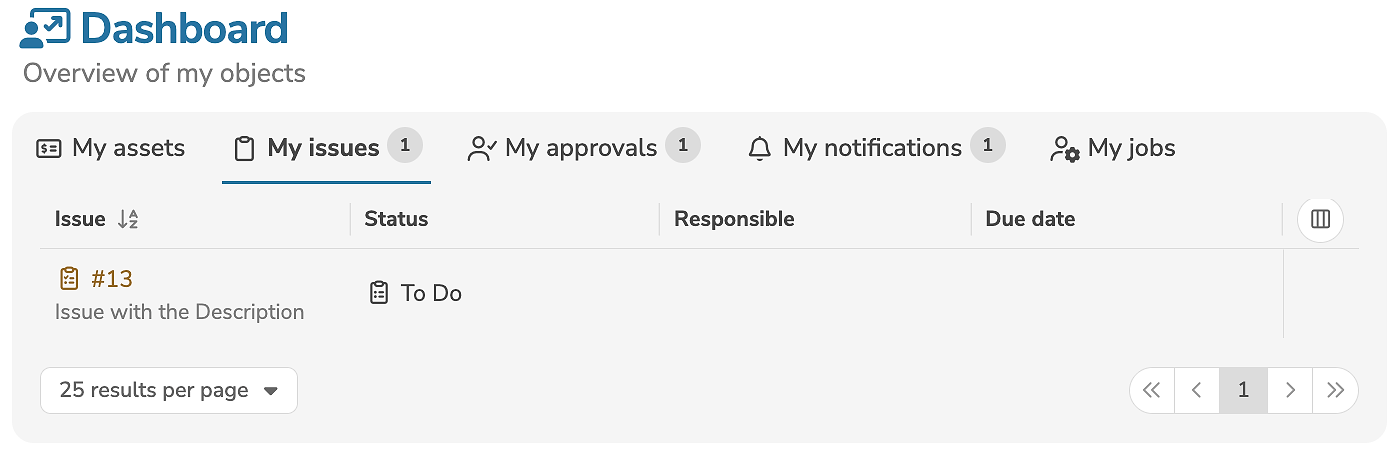
Task: Open issue #13 link
Action: [112, 278]
